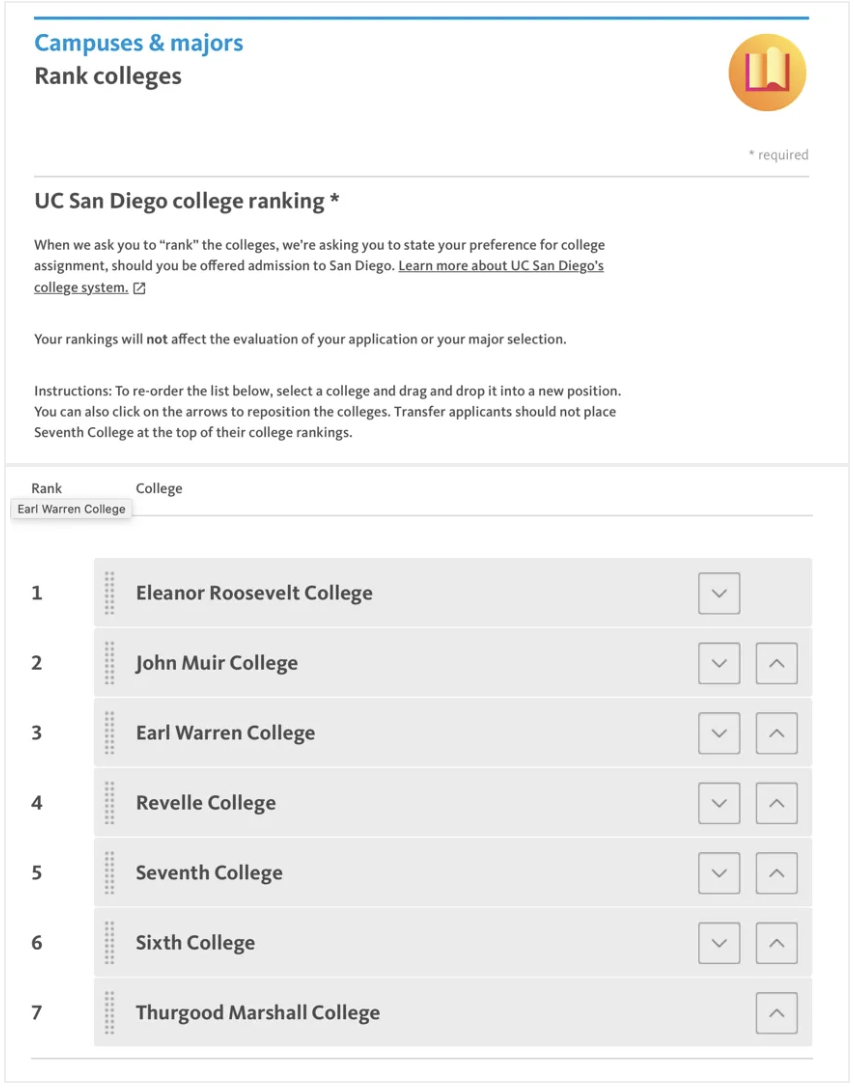Move John Muir College down
The image size is (854, 1092).
tap(719, 663)
